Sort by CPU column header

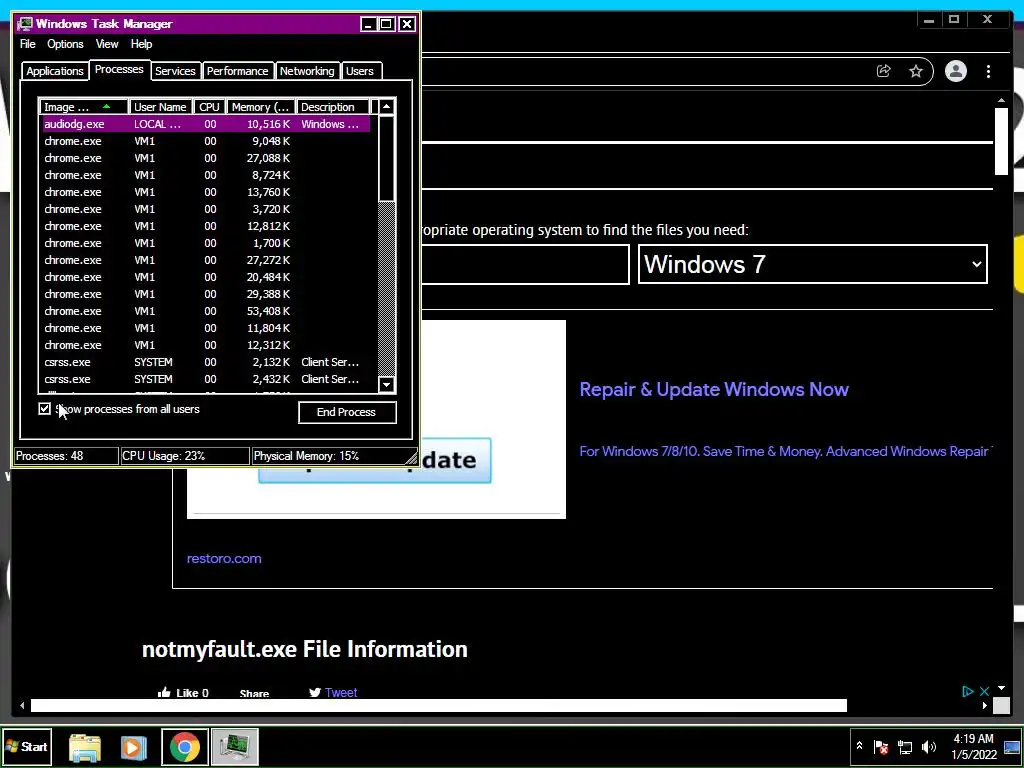[210, 107]
